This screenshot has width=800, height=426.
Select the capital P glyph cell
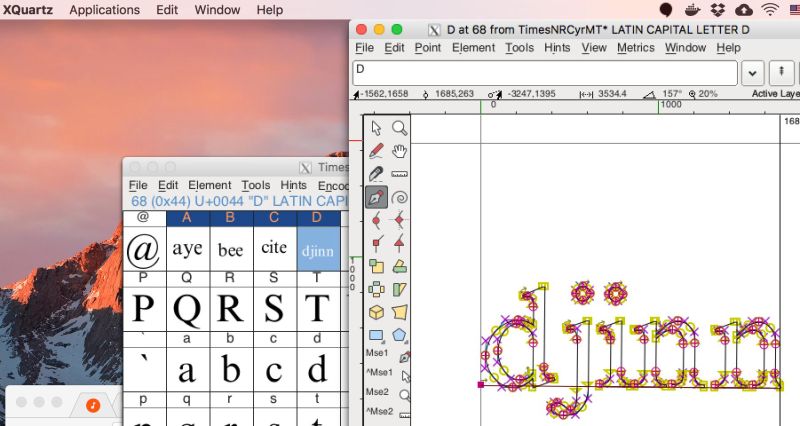[x=144, y=309]
